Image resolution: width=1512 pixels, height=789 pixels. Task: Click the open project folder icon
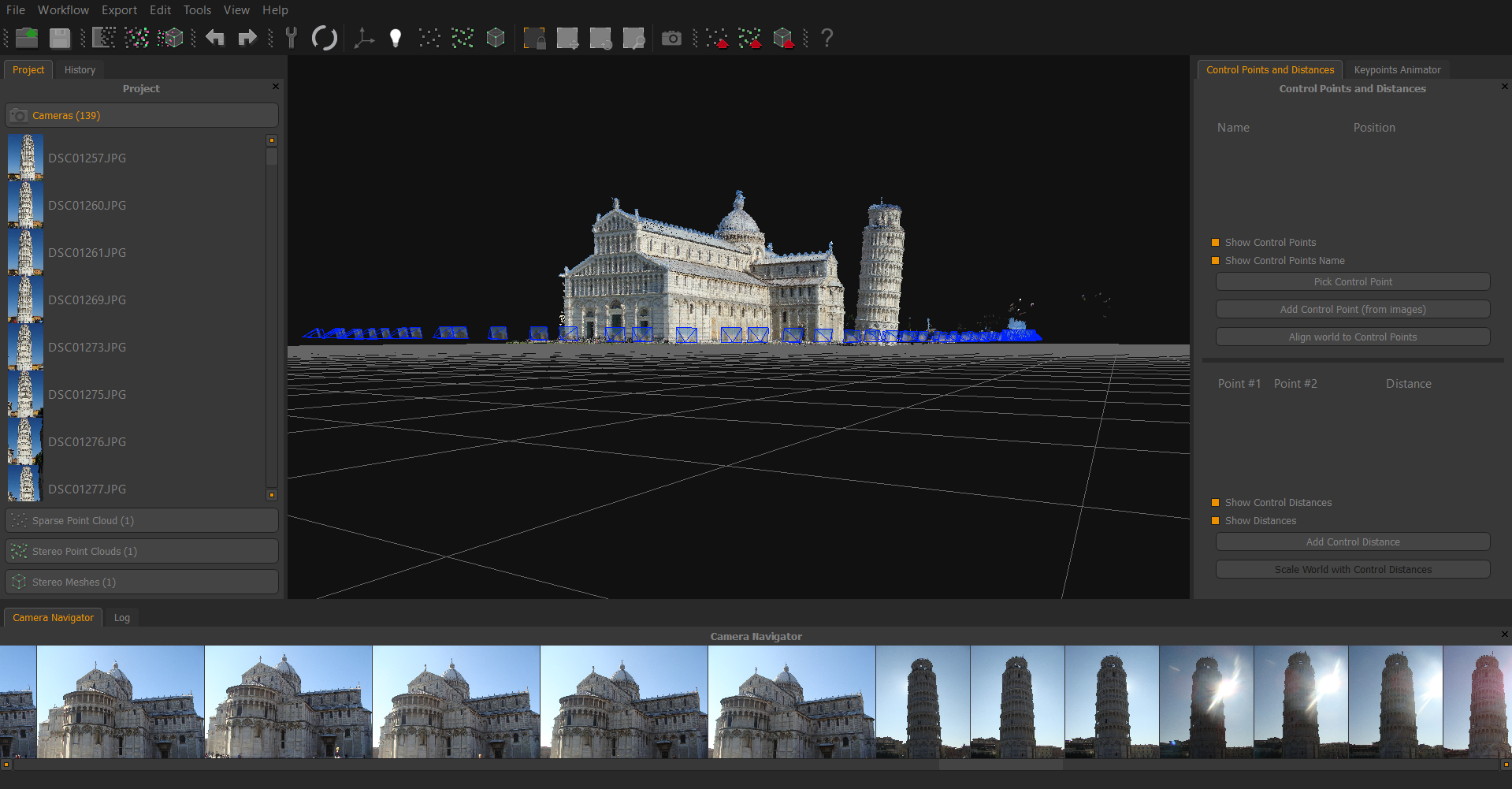pos(27,38)
